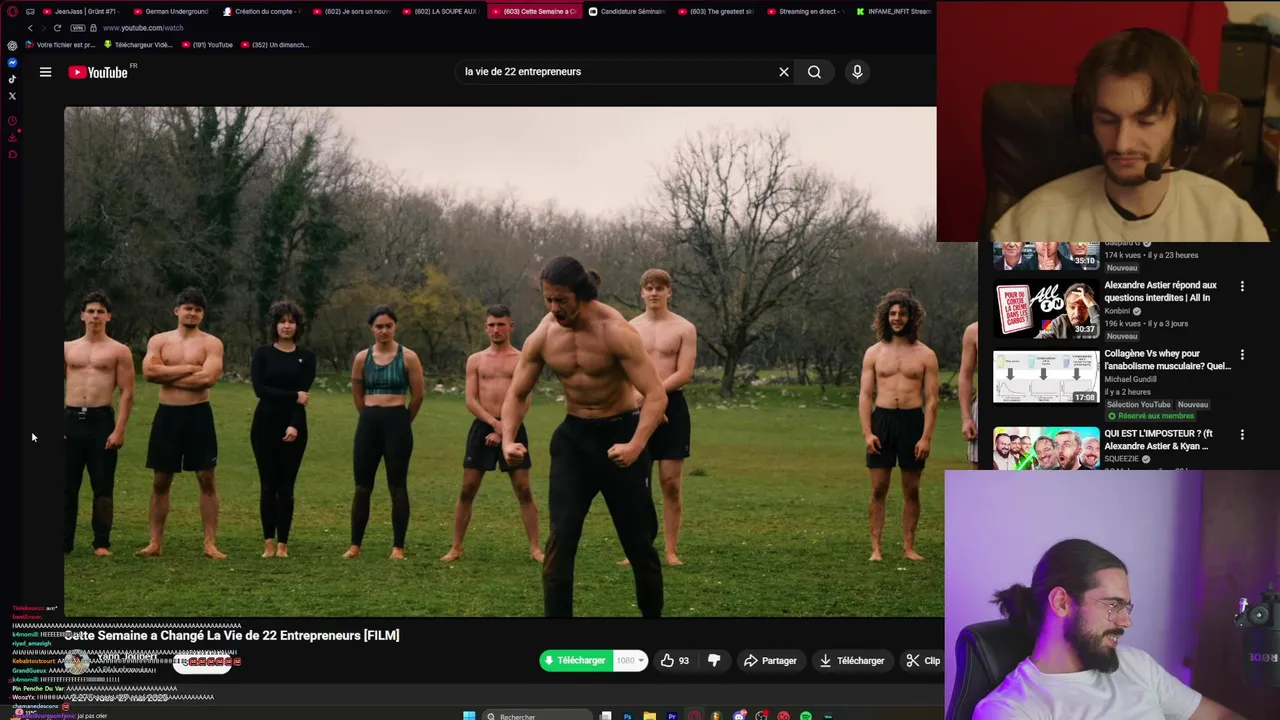Open the Opera main menu logo
Screen dimensions: 1280x720
pyautogui.click(x=12, y=11)
